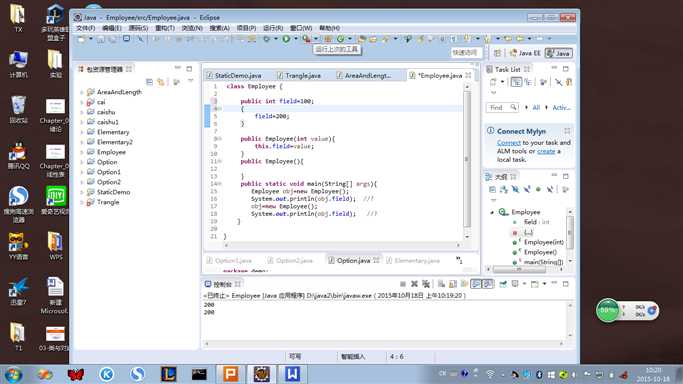The image size is (683, 384).
Task: Open the Run button dropdown arrow
Action: pos(296,39)
